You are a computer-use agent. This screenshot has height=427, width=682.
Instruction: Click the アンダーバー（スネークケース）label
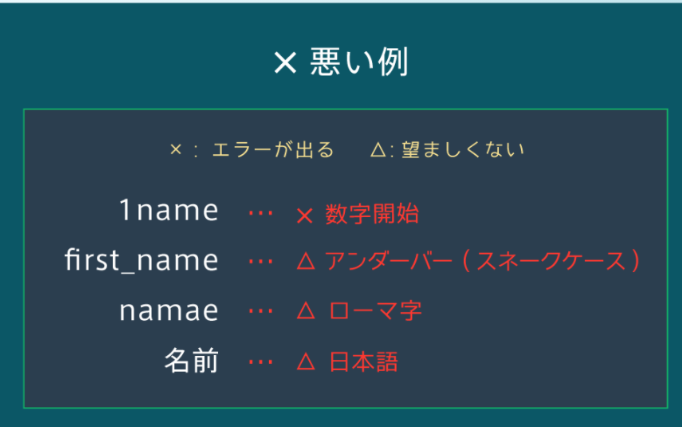point(482,261)
